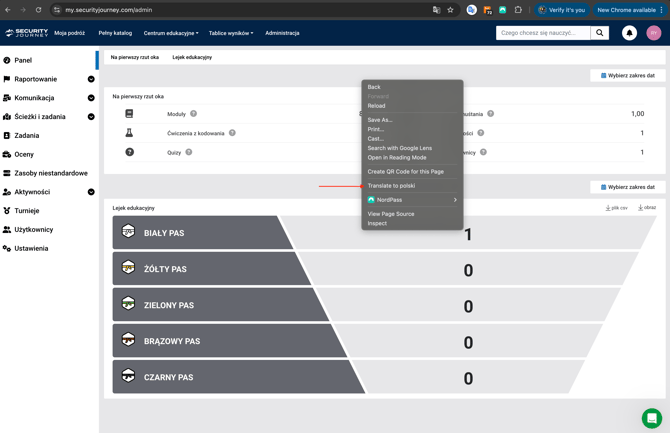Click the Komunikacja sidebar icon

[6, 98]
